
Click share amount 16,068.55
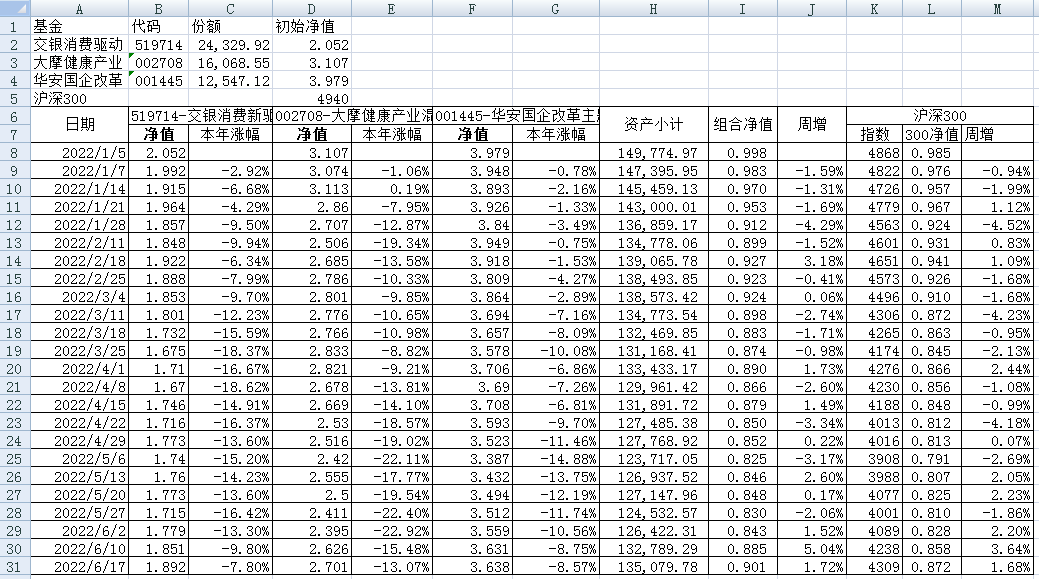click(x=231, y=62)
